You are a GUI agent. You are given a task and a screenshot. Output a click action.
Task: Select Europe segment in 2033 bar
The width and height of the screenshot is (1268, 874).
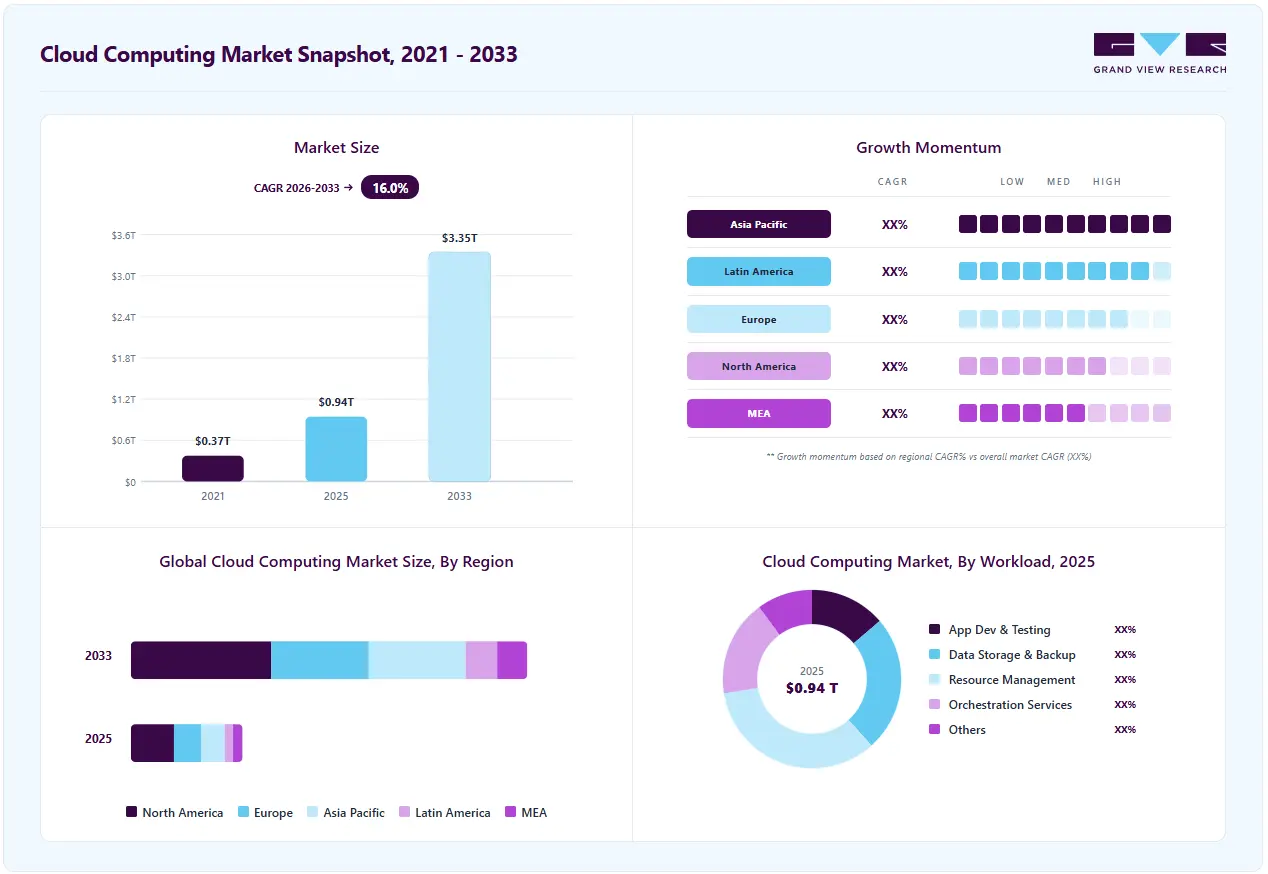click(320, 660)
